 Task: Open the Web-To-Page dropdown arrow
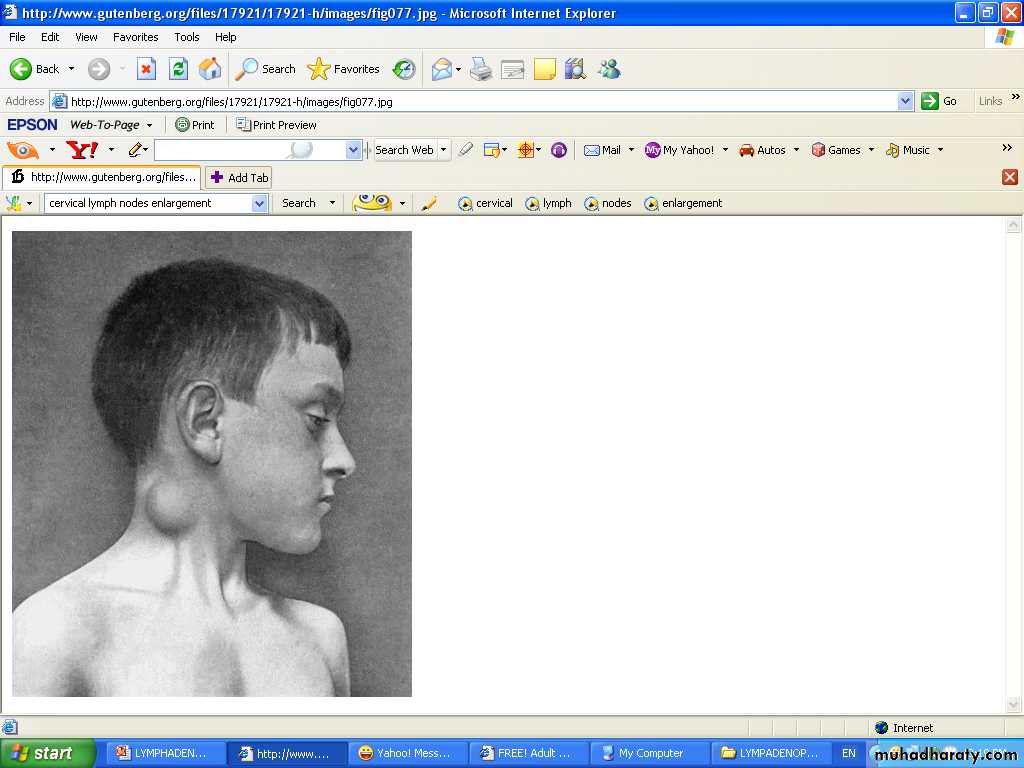tap(150, 126)
